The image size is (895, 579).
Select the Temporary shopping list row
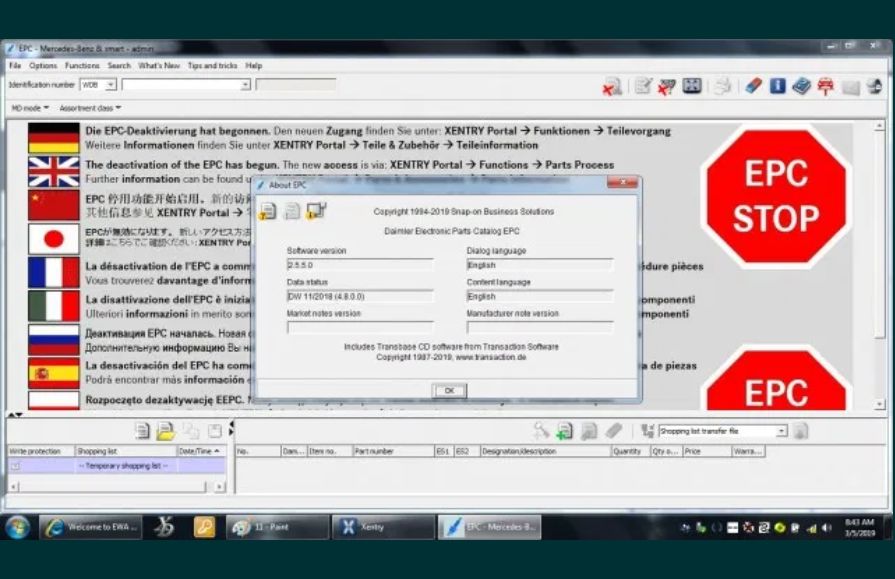tap(116, 466)
